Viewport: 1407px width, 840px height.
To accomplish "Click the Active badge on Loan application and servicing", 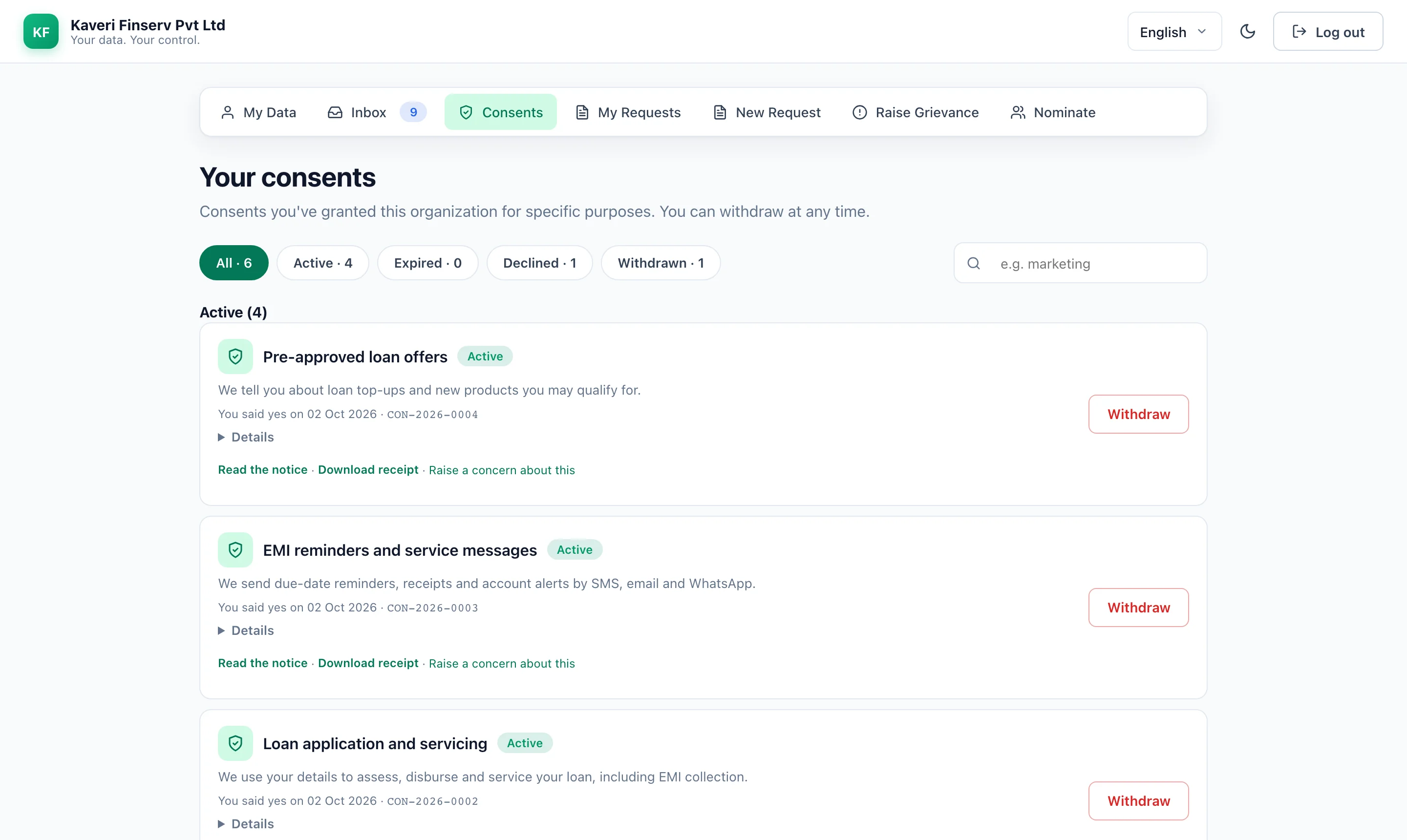I will click(524, 743).
